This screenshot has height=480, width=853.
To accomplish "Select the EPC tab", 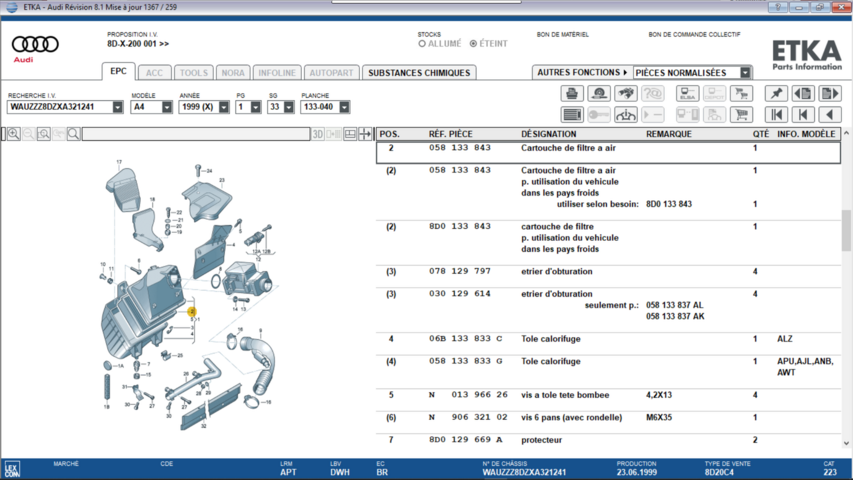I will pyautogui.click(x=118, y=72).
